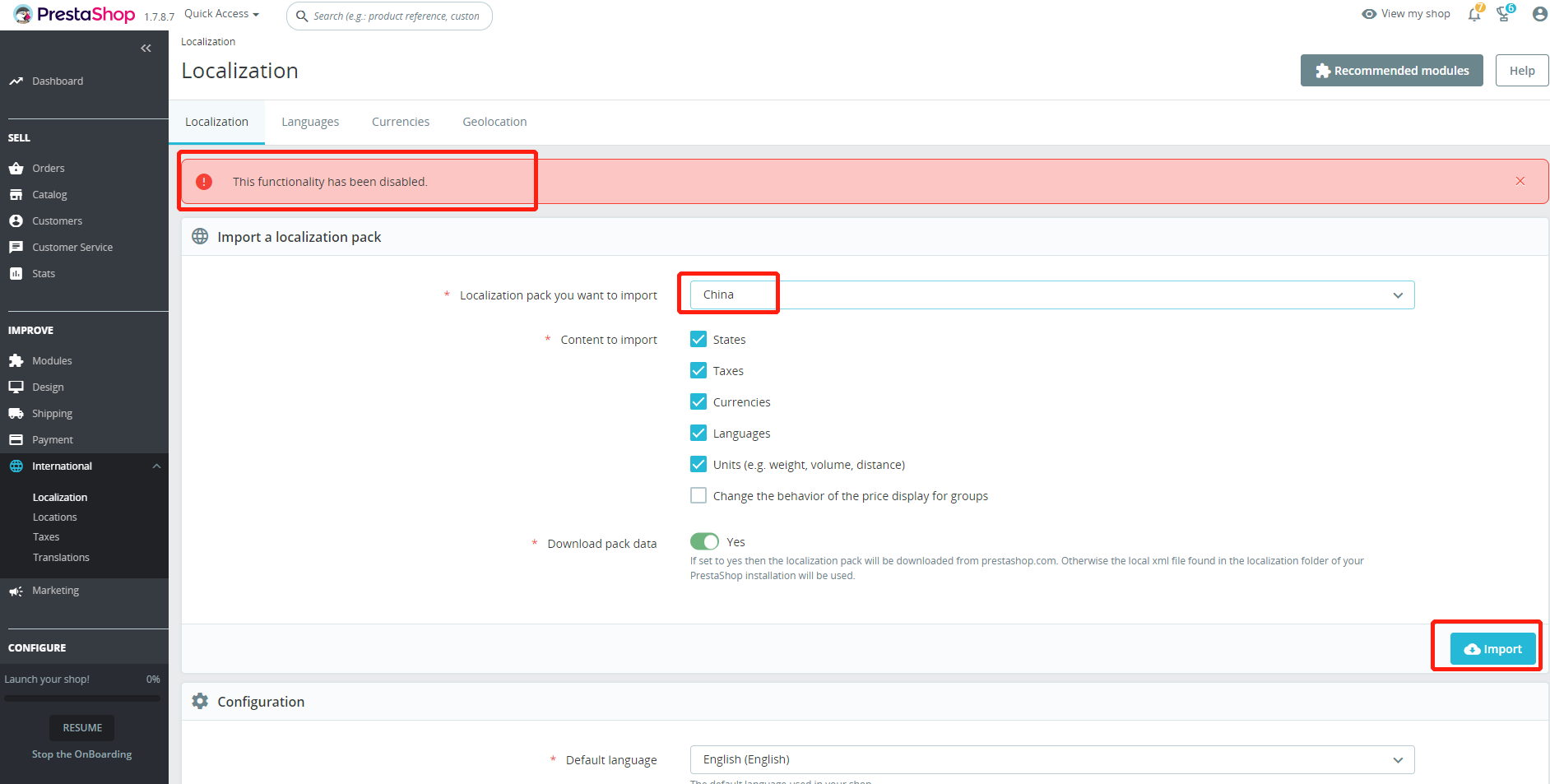
Task: Click the International globe icon
Action: [x=16, y=466]
